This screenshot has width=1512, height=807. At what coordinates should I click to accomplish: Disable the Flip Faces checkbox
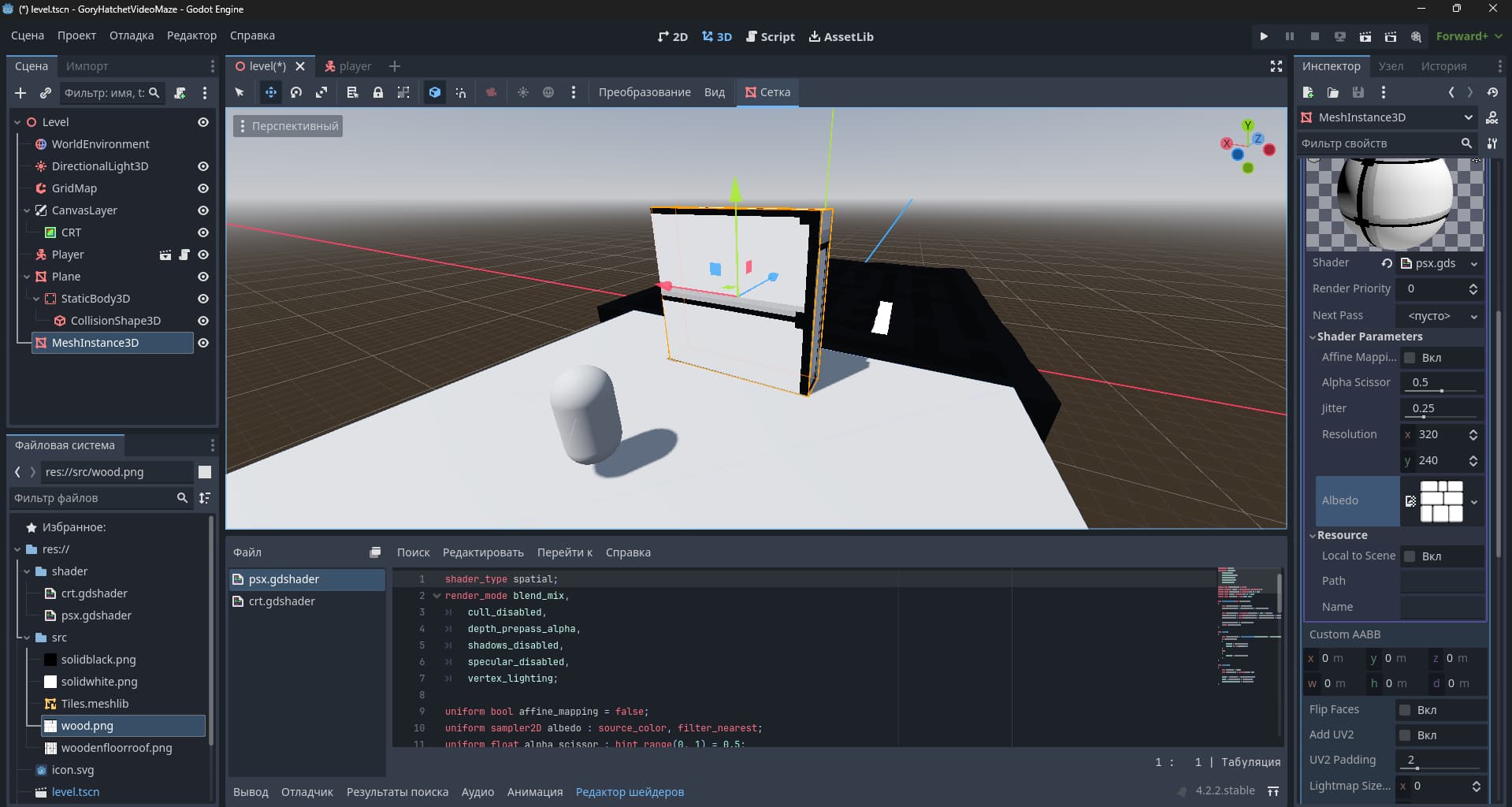[1406, 709]
